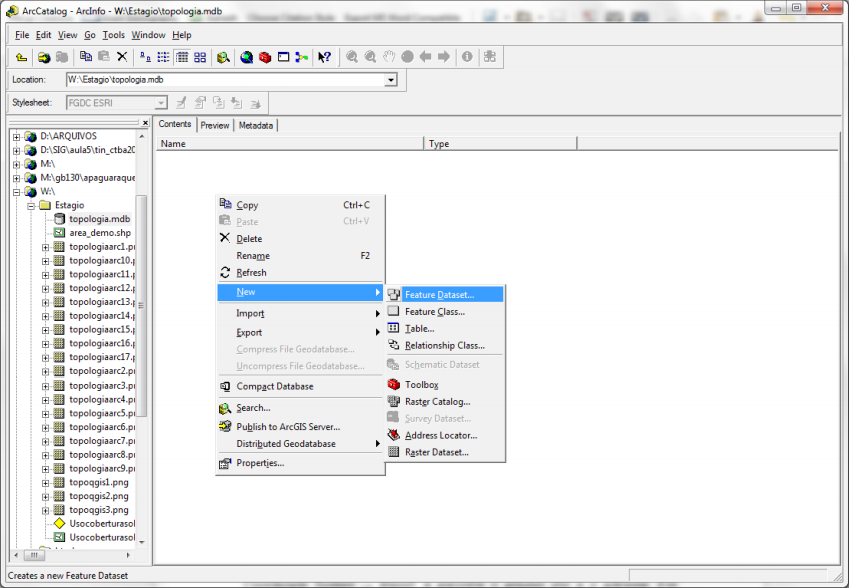This screenshot has height=588, width=849.
Task: Open the ModelBuilder toolbar icon
Action: coord(302,57)
